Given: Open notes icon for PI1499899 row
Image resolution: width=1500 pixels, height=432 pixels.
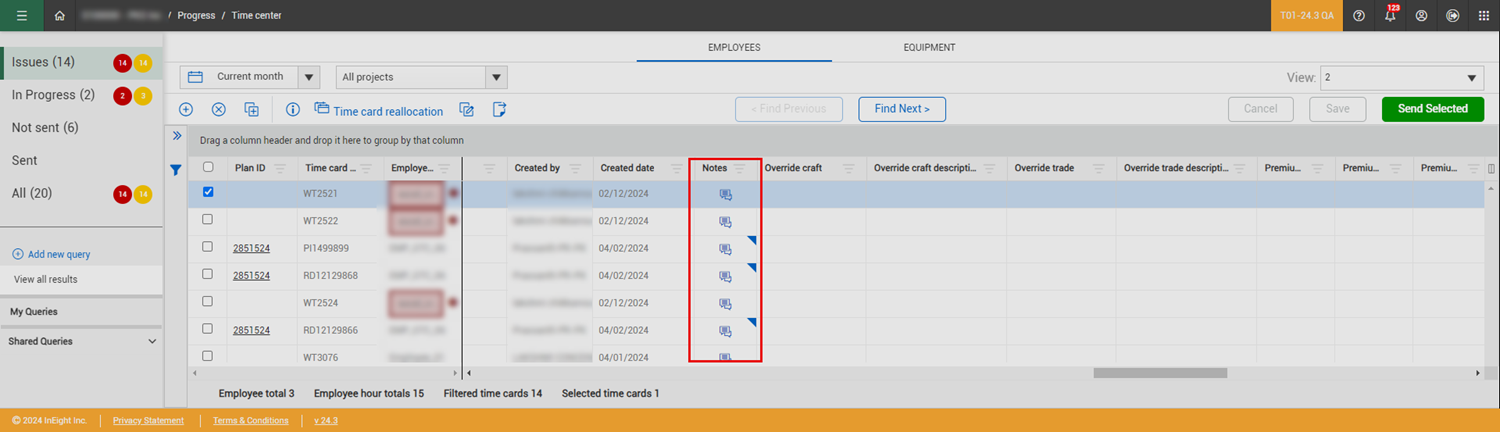Looking at the screenshot, I should (x=726, y=250).
